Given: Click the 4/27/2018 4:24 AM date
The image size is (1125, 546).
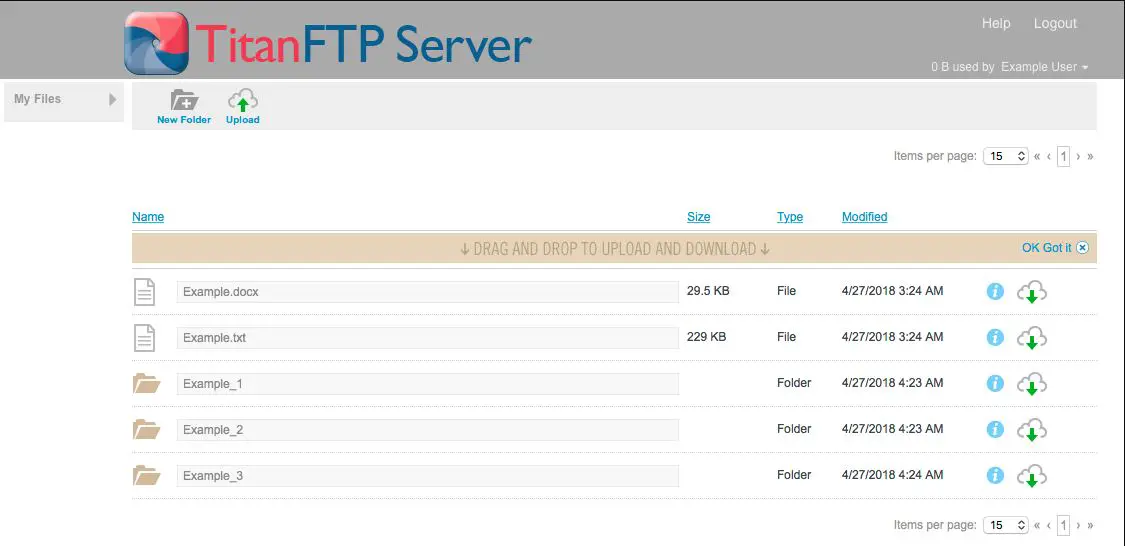Looking at the screenshot, I should (893, 475).
